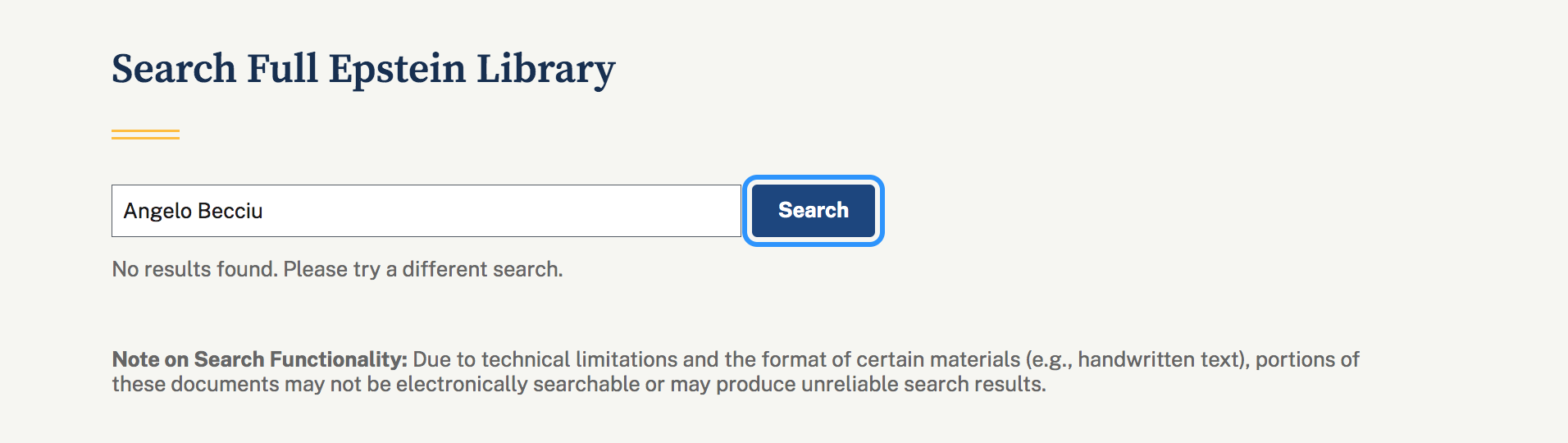
Task: Click the yellow divider line under the heading
Action: pyautogui.click(x=145, y=135)
